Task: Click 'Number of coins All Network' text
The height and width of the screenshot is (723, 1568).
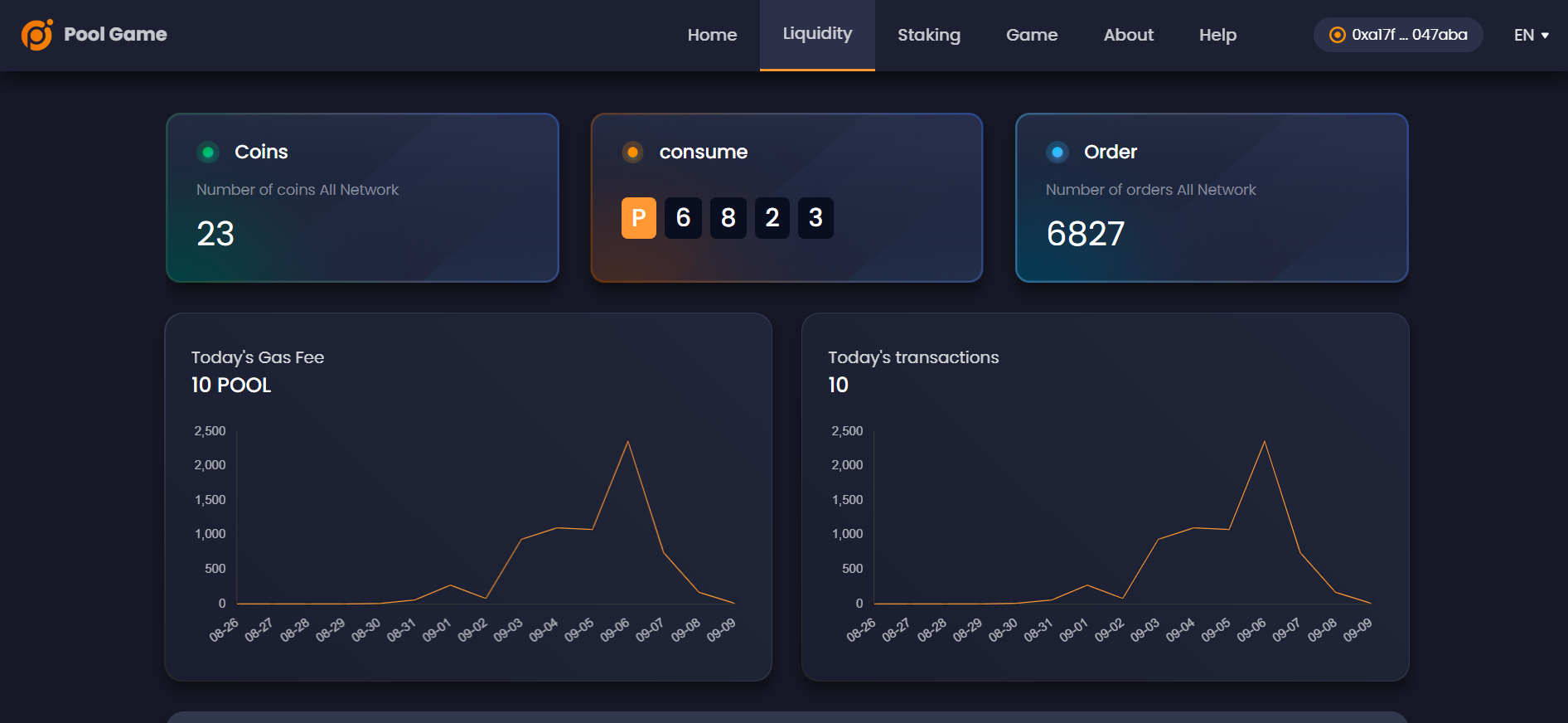Action: click(298, 190)
